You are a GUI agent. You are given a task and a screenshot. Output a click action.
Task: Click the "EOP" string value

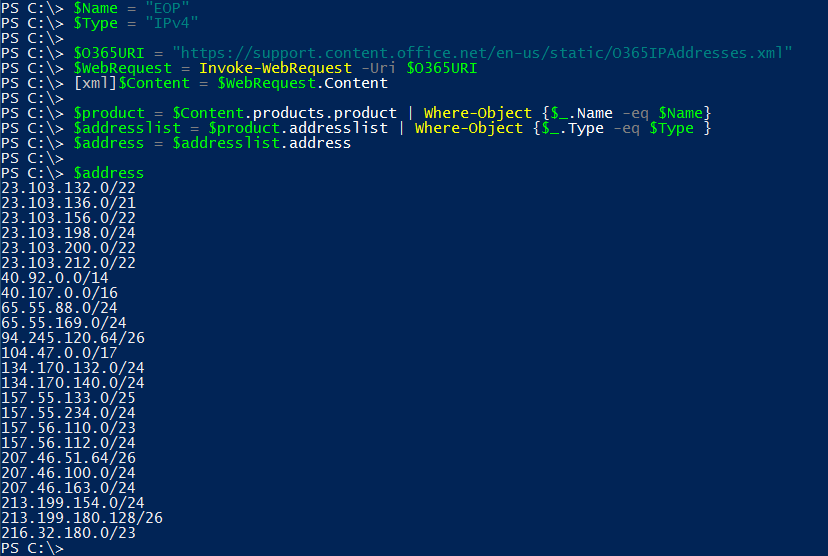[170, 8]
